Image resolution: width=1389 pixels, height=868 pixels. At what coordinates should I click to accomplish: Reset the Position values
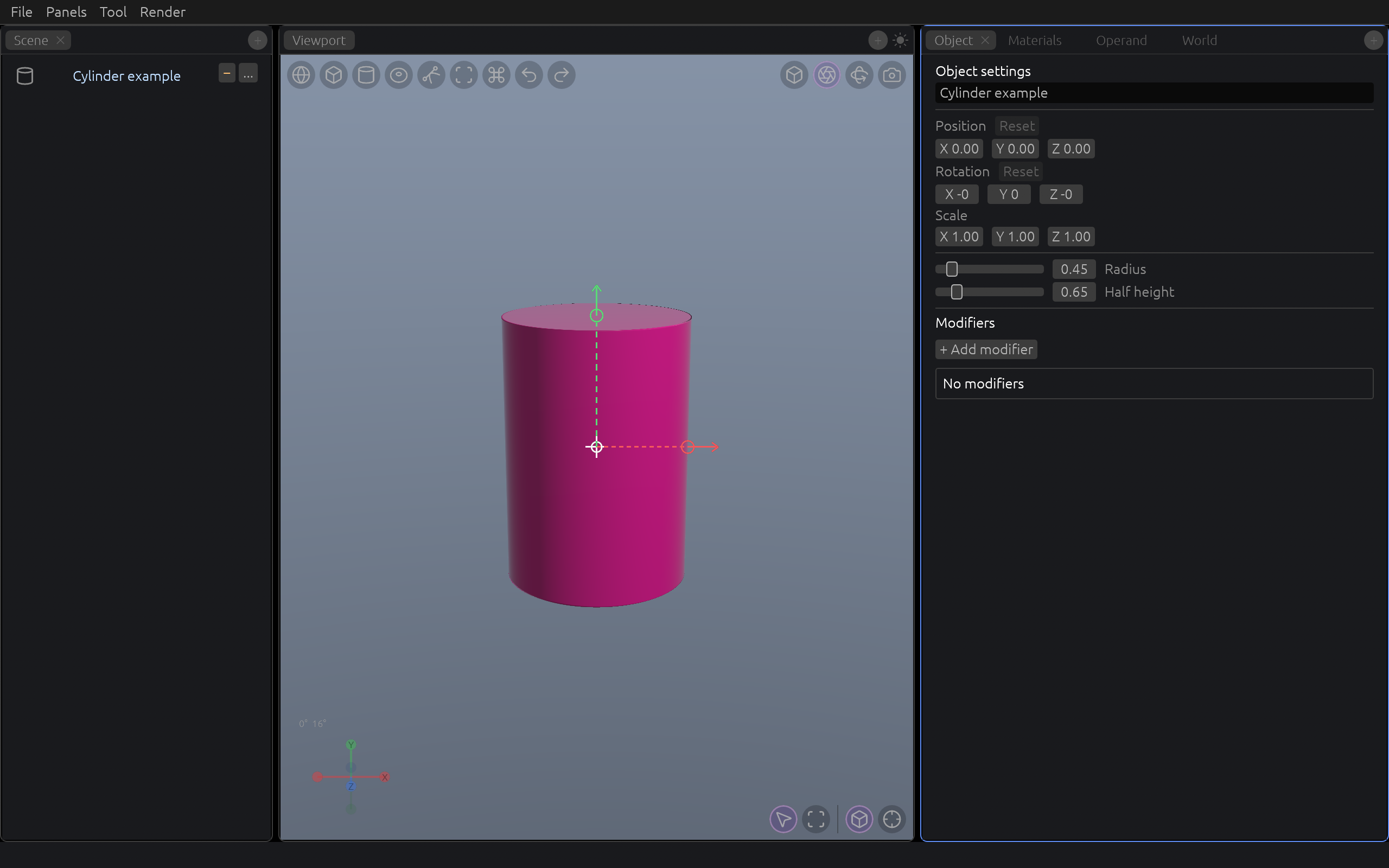pyautogui.click(x=1017, y=126)
